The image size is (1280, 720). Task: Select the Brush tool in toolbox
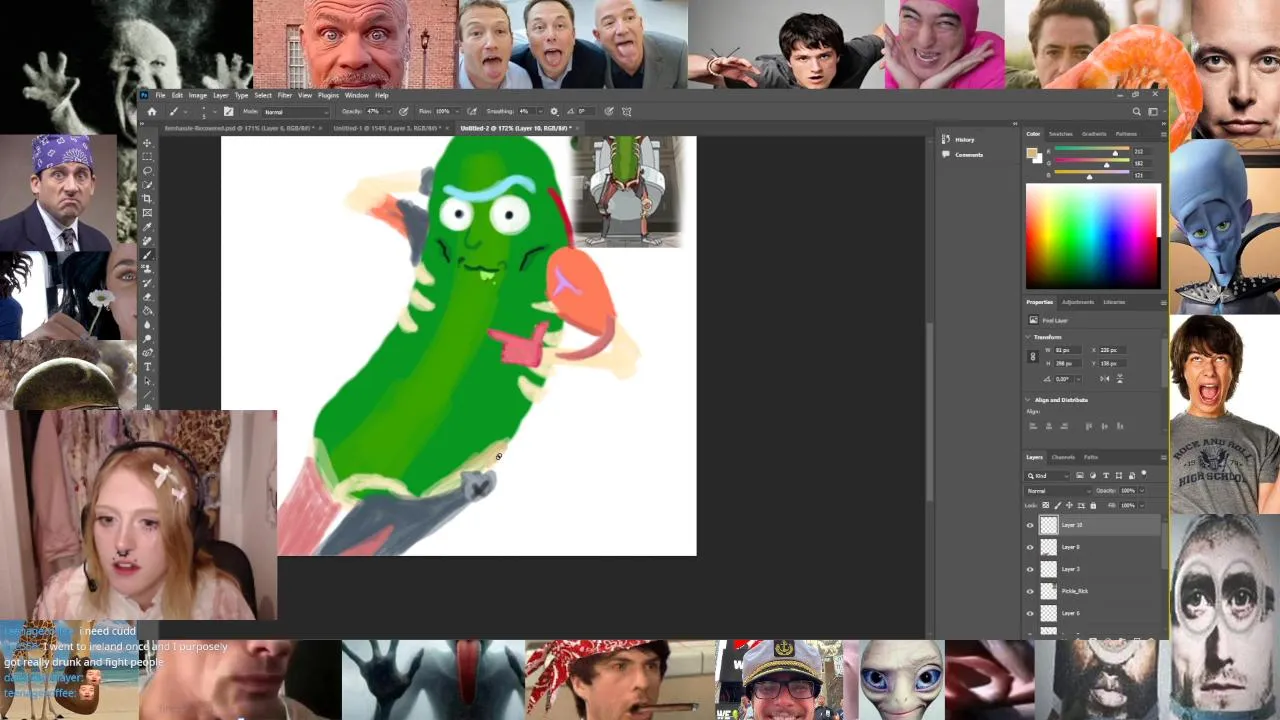tap(147, 254)
